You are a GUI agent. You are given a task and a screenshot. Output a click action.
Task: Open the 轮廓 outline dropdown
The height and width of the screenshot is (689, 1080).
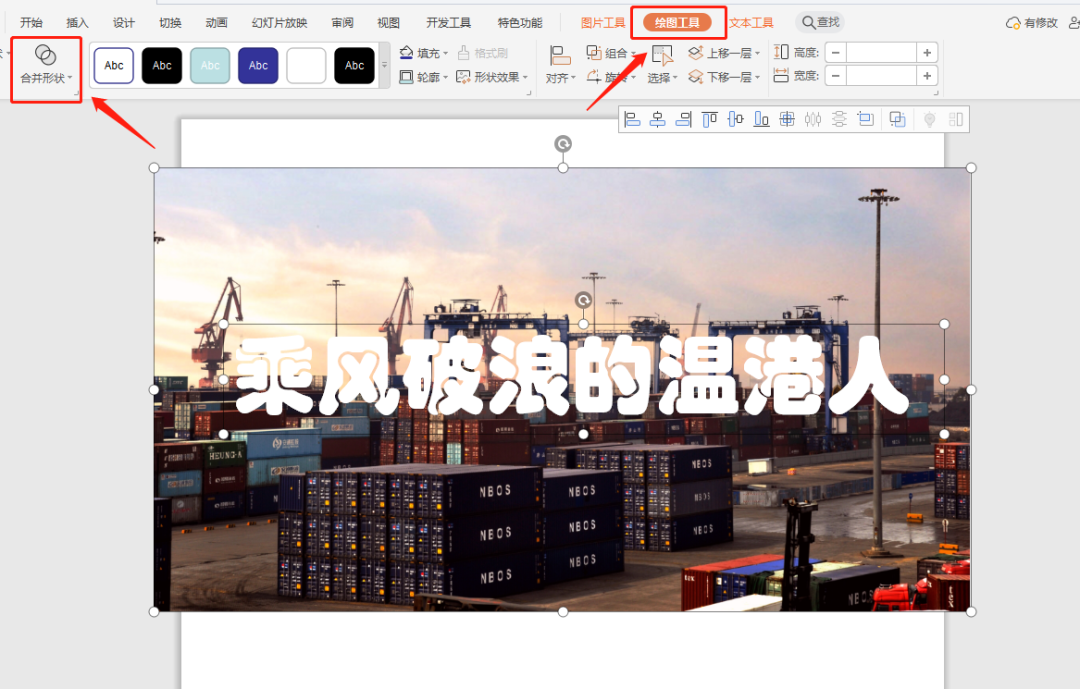point(424,77)
